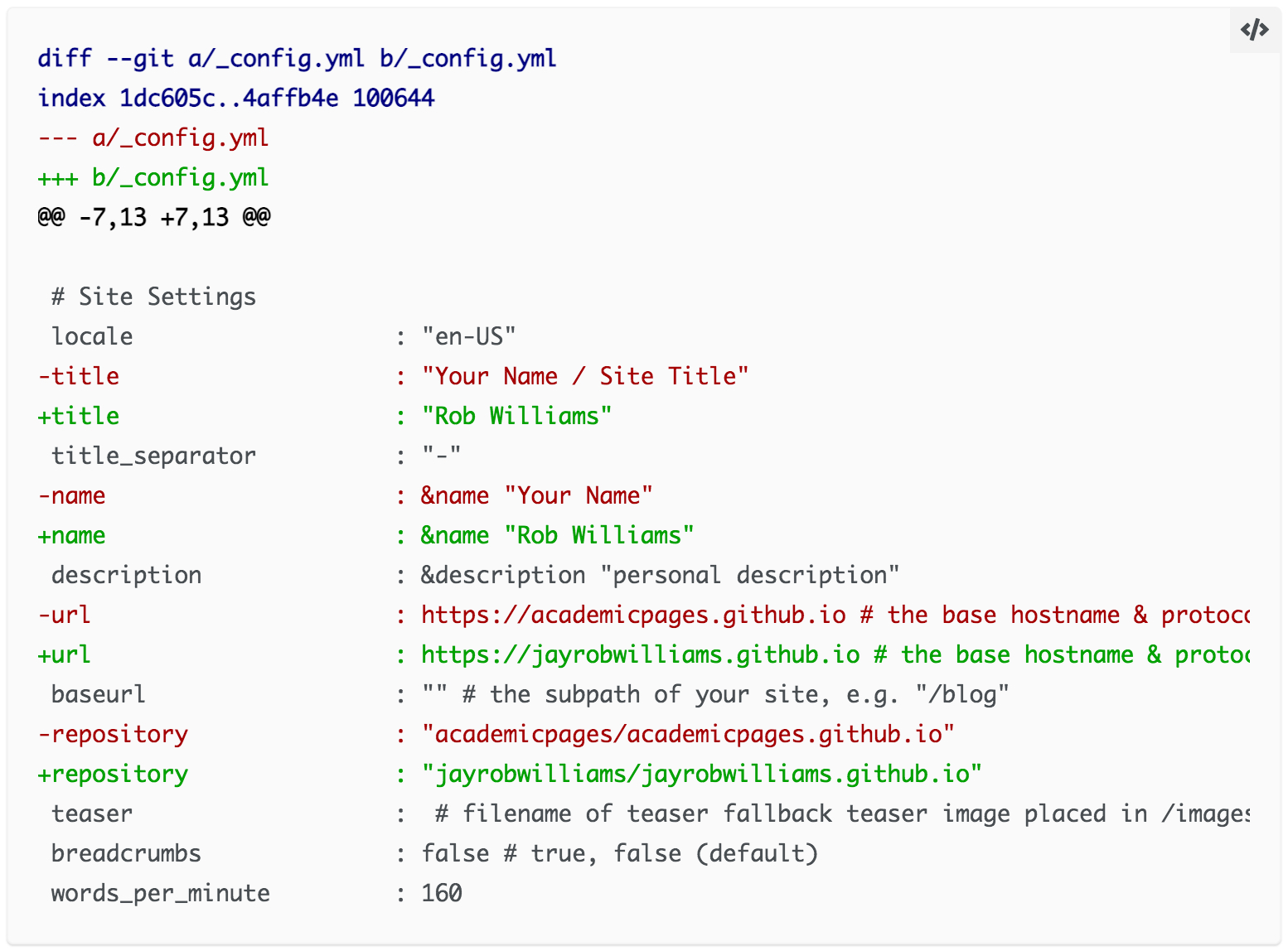Click the red --- a/_config.yml line
This screenshot has width=1288, height=951.
pyautogui.click(x=153, y=138)
